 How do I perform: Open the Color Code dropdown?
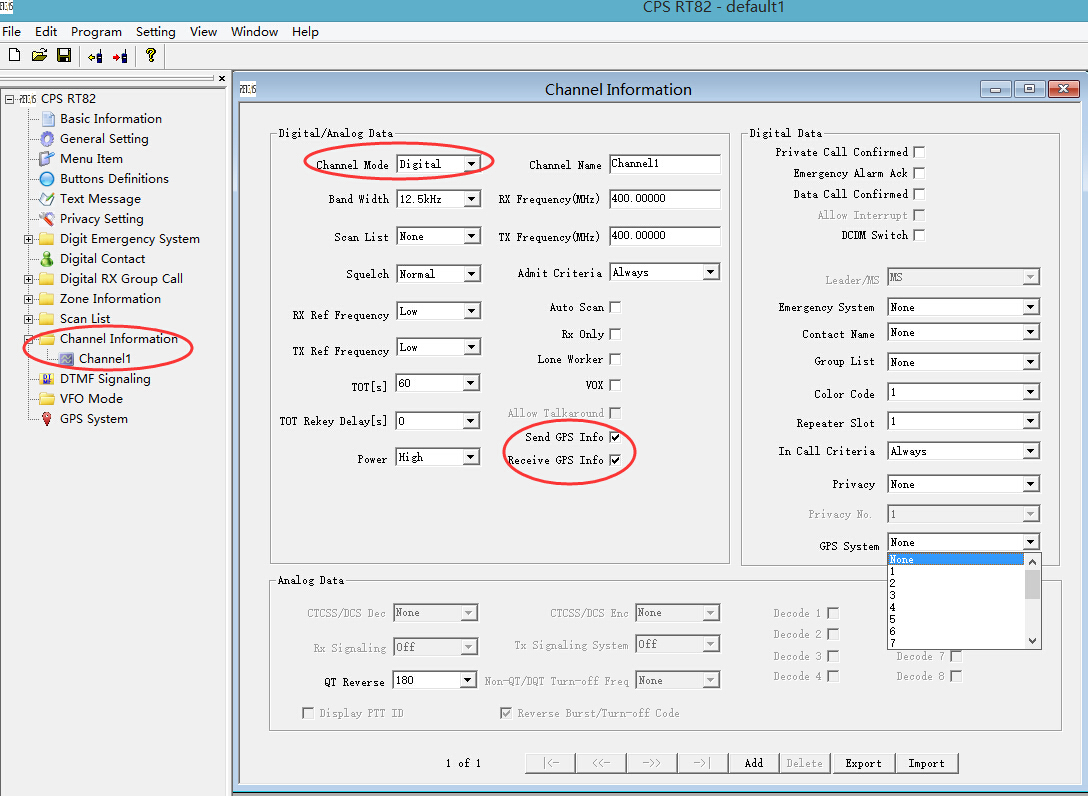point(1030,393)
